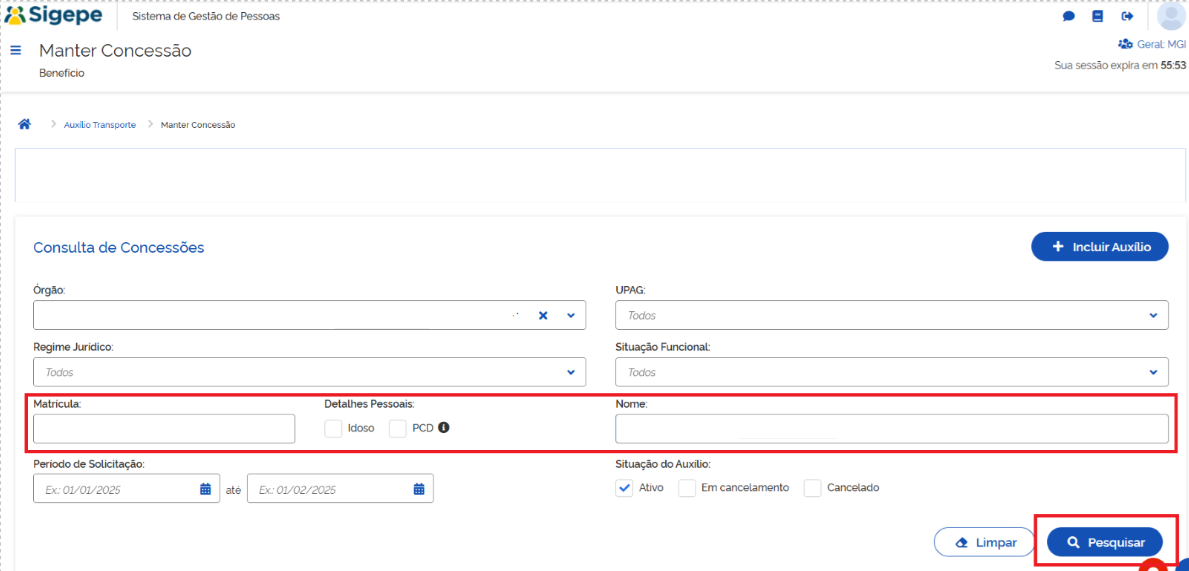Viewport: 1189px width, 571px height.
Task: Open the hamburger side menu
Action: [x=16, y=50]
